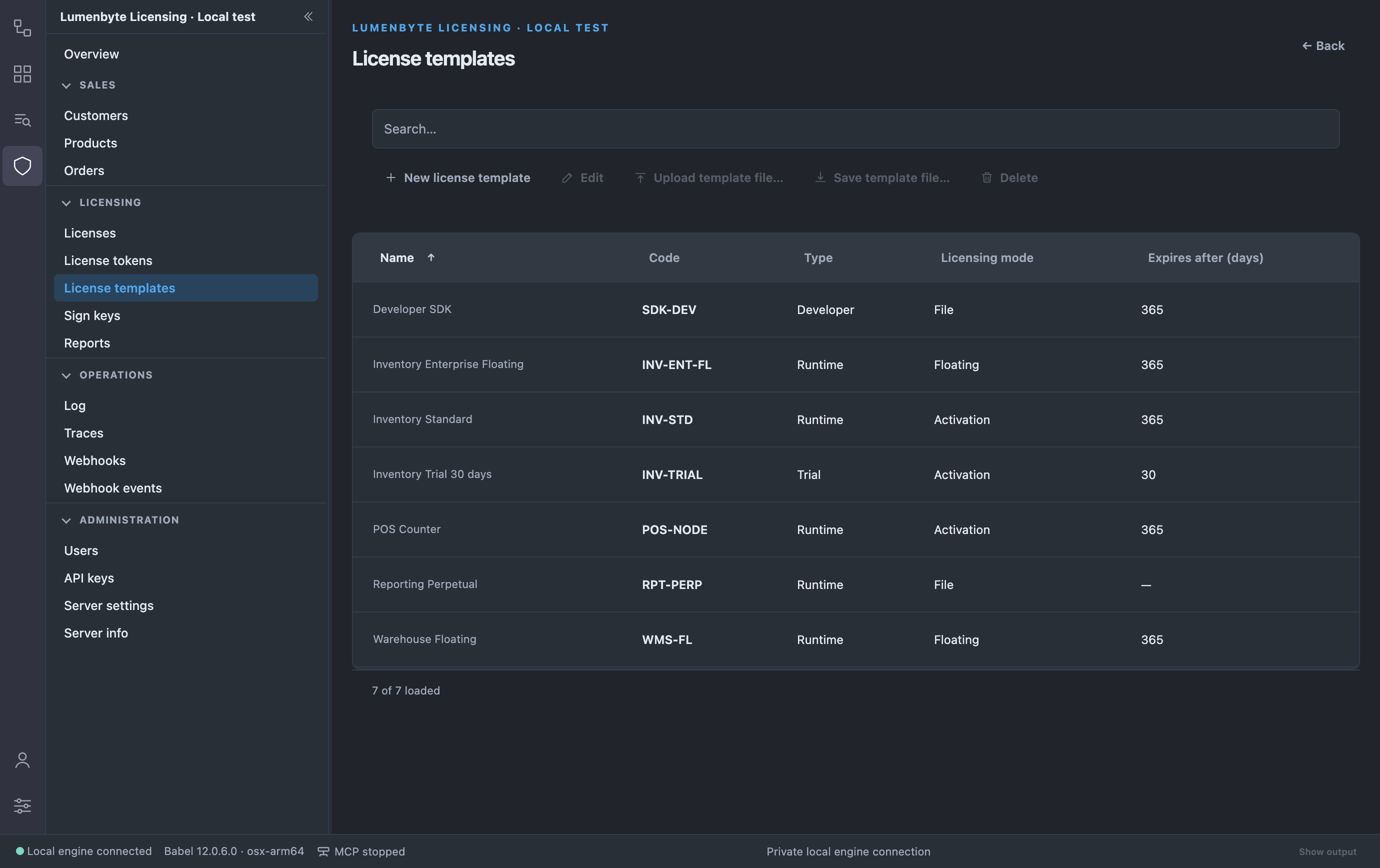Click the New license template label
The height and width of the screenshot is (868, 1380).
(467, 177)
